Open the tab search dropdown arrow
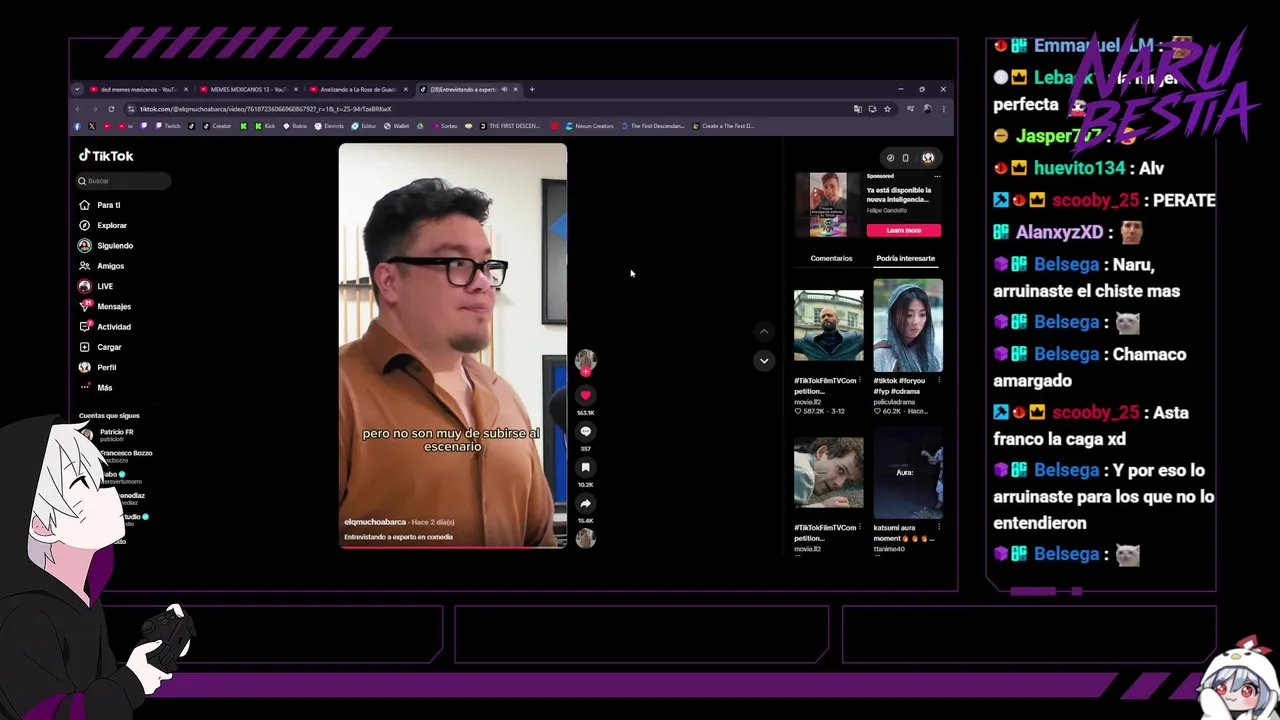This screenshot has width=1280, height=720. [77, 89]
